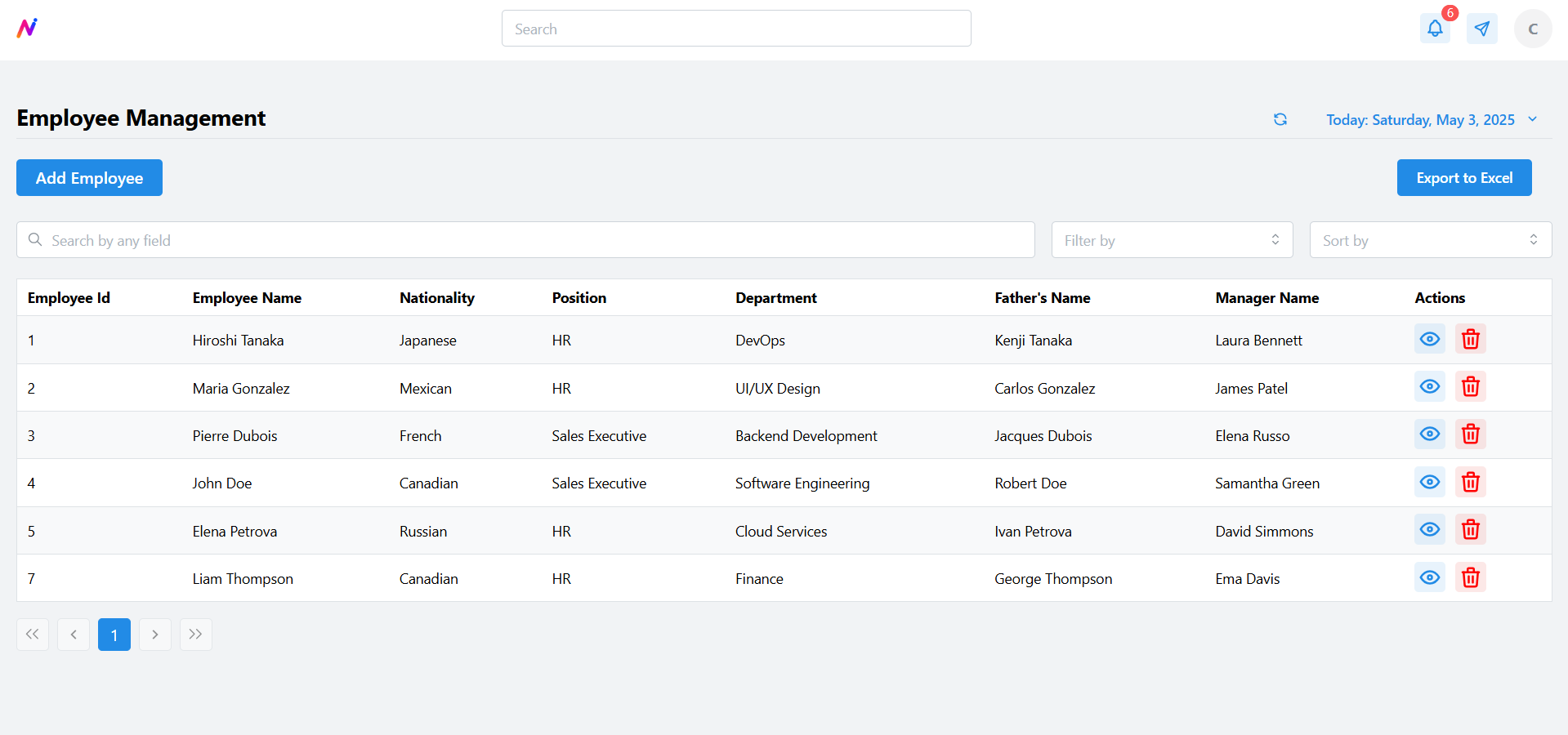1568x735 pixels.
Task: Delete Maria Gonzalez using the trash icon
Action: point(1470,386)
